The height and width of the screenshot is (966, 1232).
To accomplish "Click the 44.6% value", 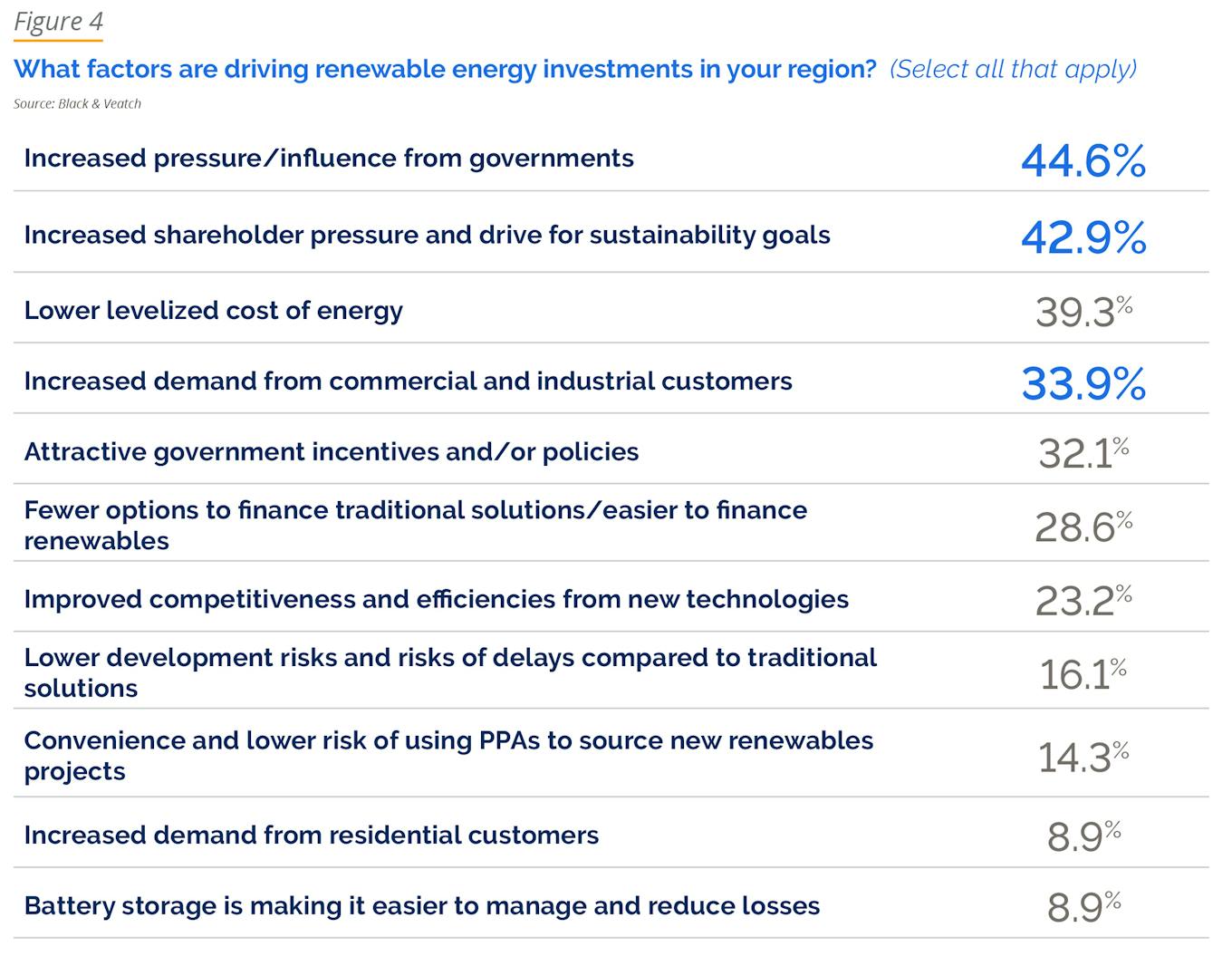I will click(x=1083, y=161).
